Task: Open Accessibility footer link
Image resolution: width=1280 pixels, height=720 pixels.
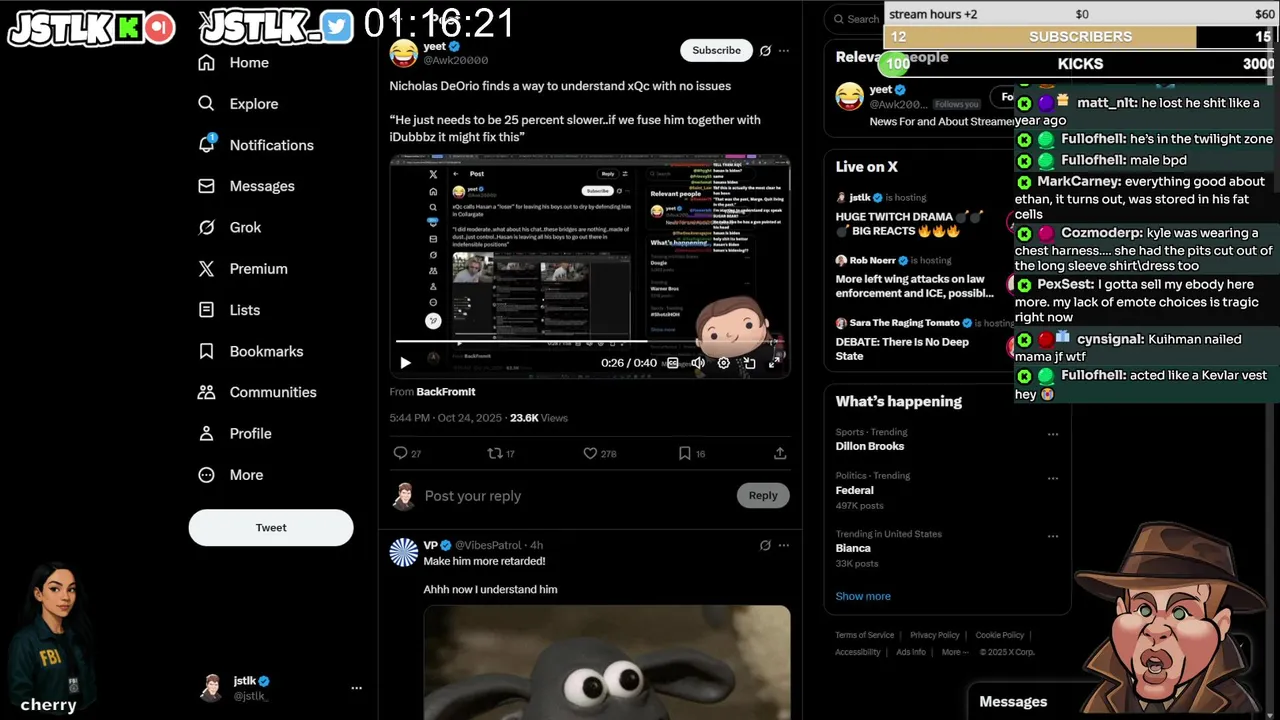Action: tap(858, 652)
